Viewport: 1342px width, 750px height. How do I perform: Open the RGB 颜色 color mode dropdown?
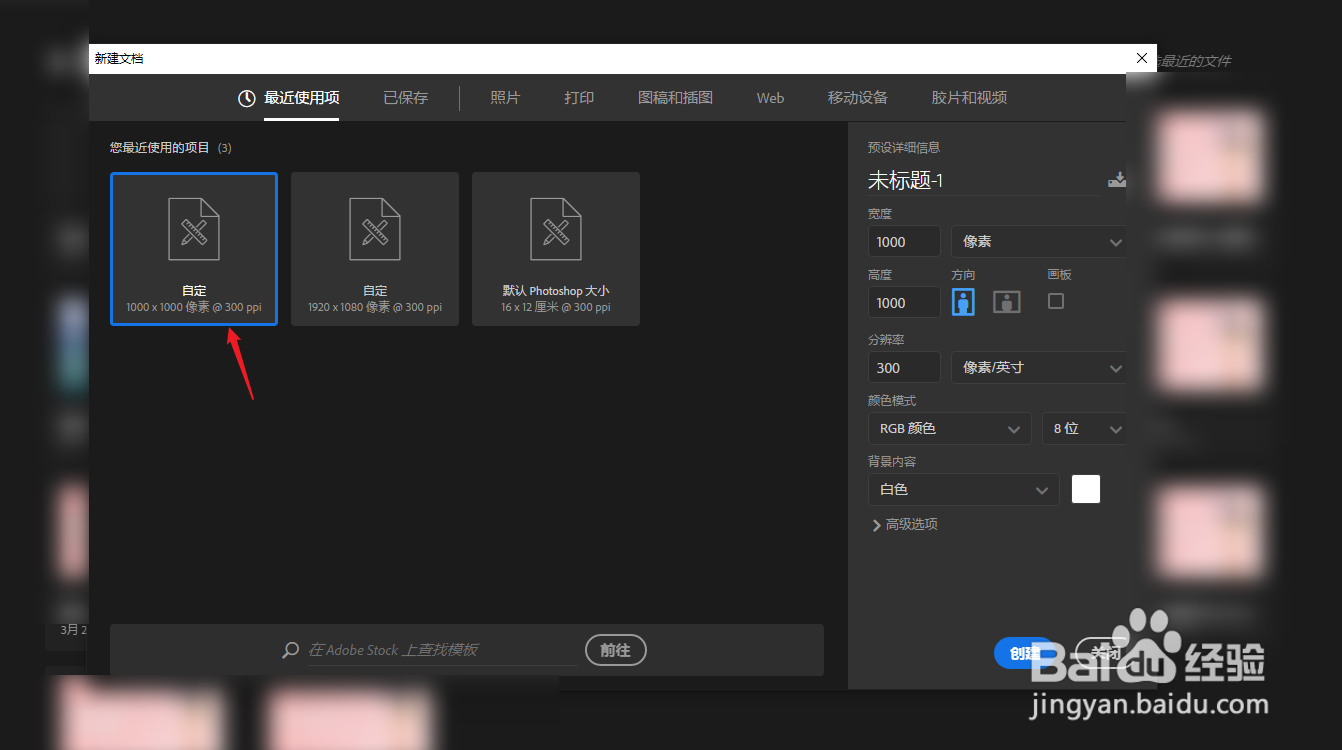tap(948, 428)
